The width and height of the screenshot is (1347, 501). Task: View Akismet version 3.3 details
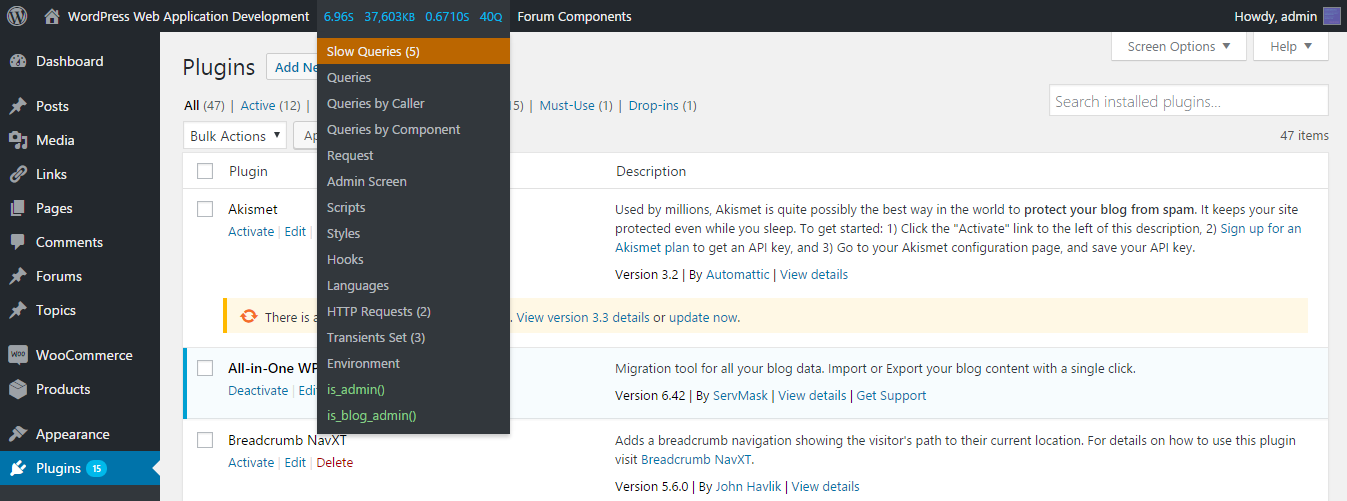coord(583,317)
